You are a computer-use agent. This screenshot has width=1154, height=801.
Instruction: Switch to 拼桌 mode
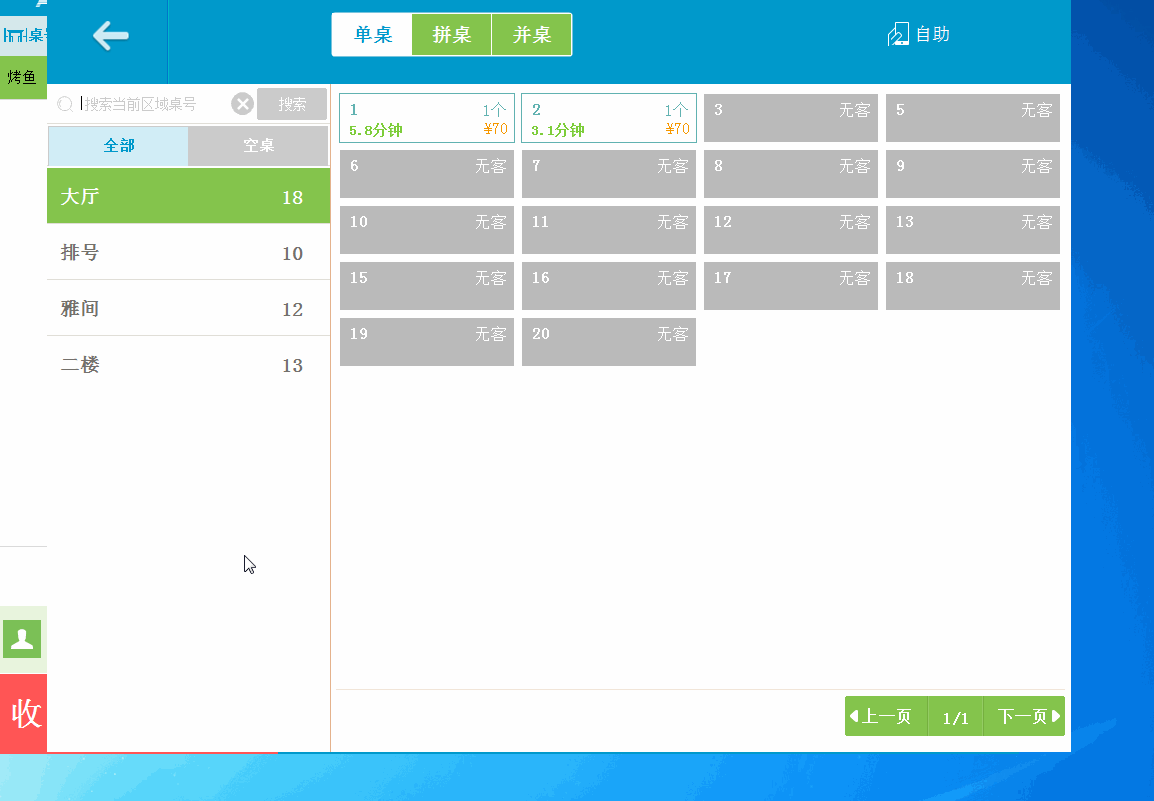pyautogui.click(x=452, y=35)
